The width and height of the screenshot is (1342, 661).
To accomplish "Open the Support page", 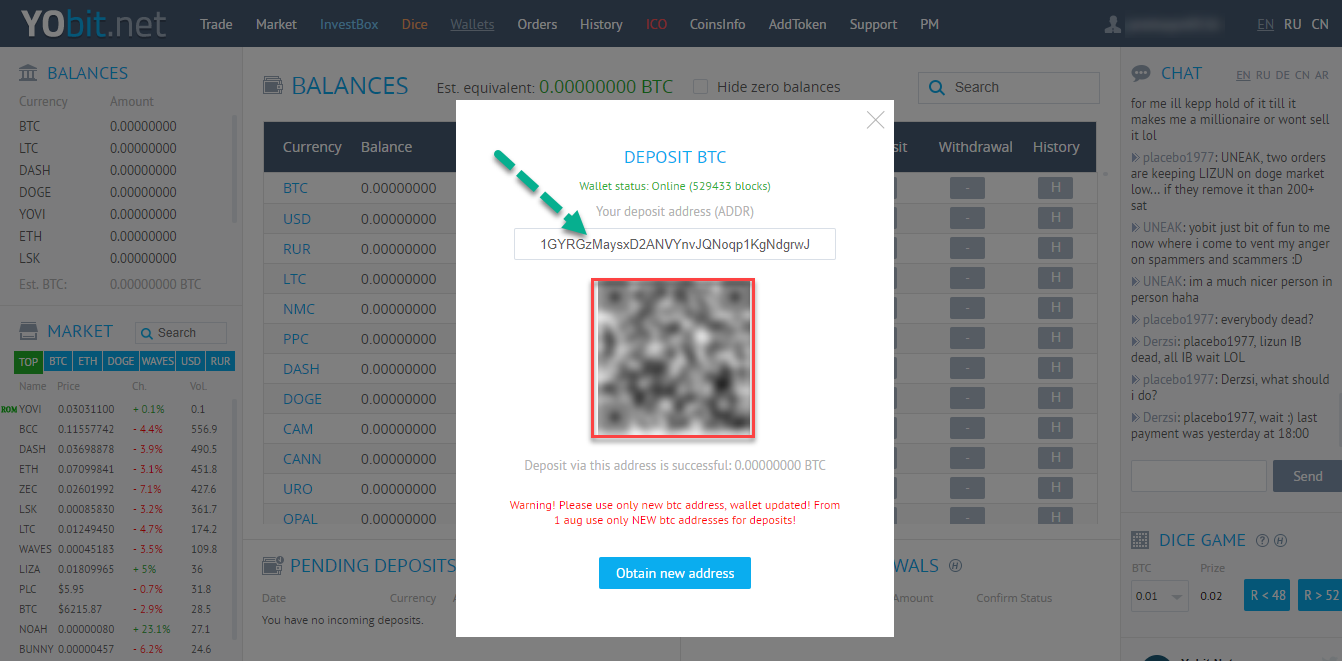I will click(x=873, y=24).
